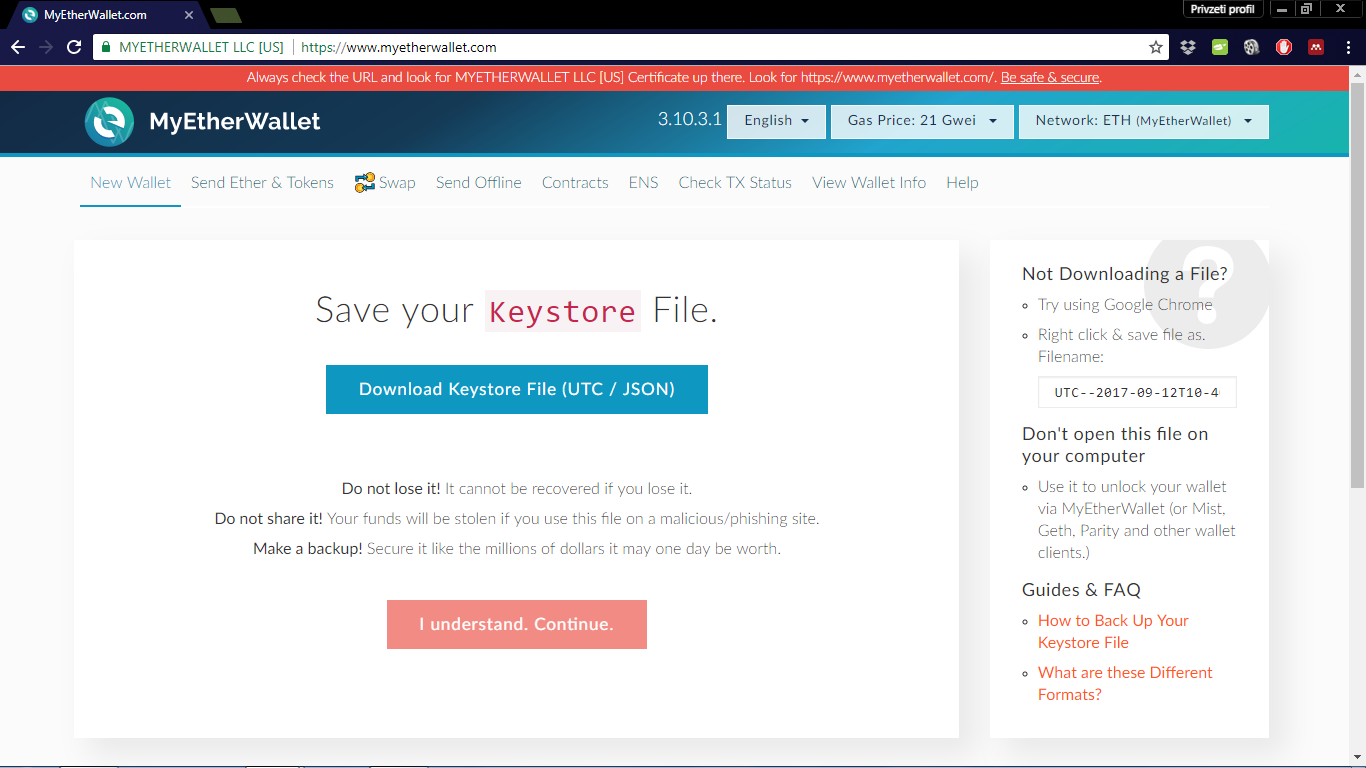
Task: Open the Send Offline tab
Action: pyautogui.click(x=479, y=183)
